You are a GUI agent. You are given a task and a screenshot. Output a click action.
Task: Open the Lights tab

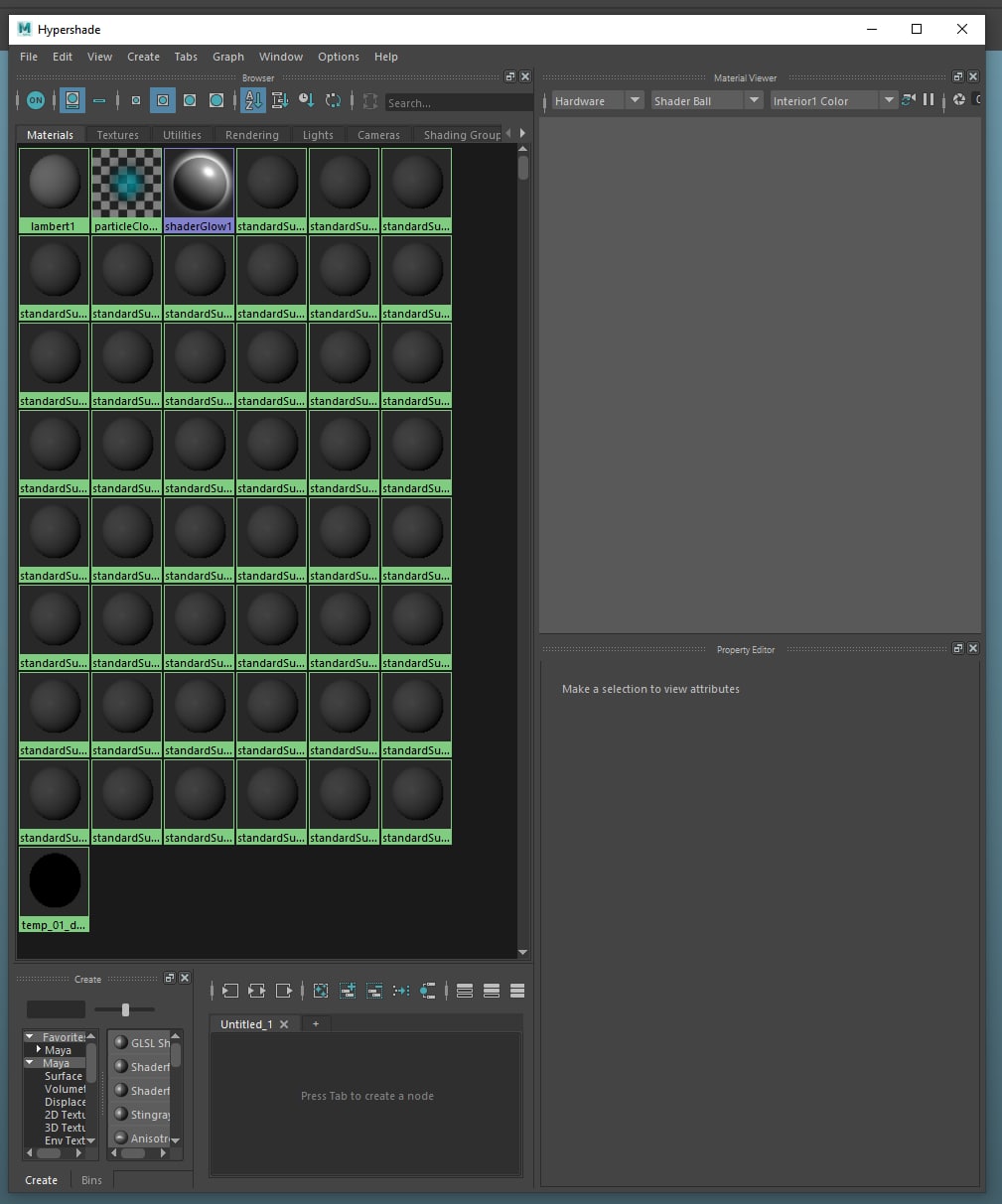coord(318,135)
